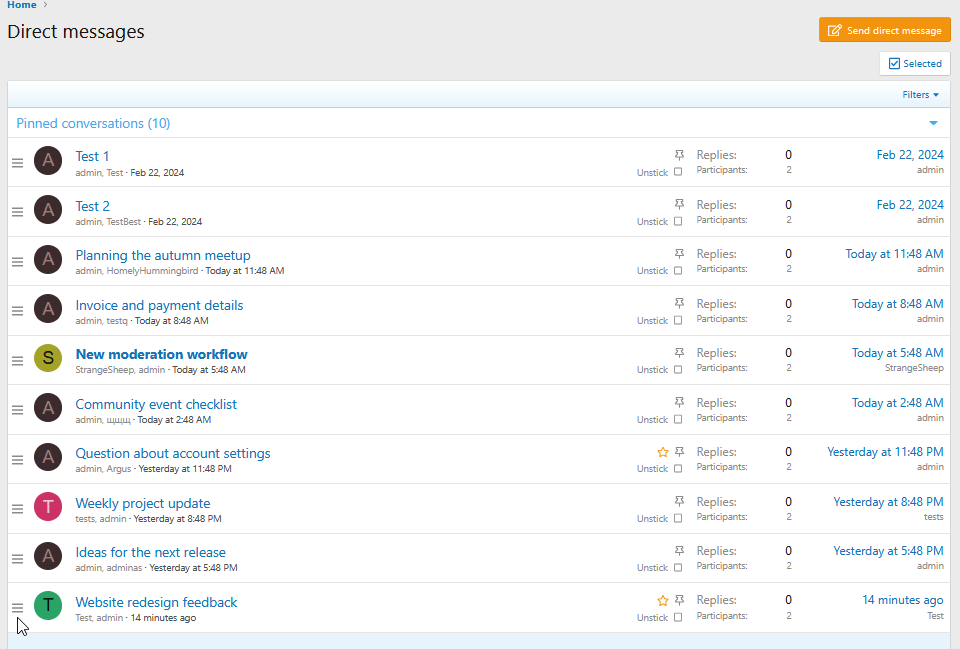This screenshot has width=960, height=649.
Task: Click the pin icon on Test 1 row
Action: coord(679,155)
